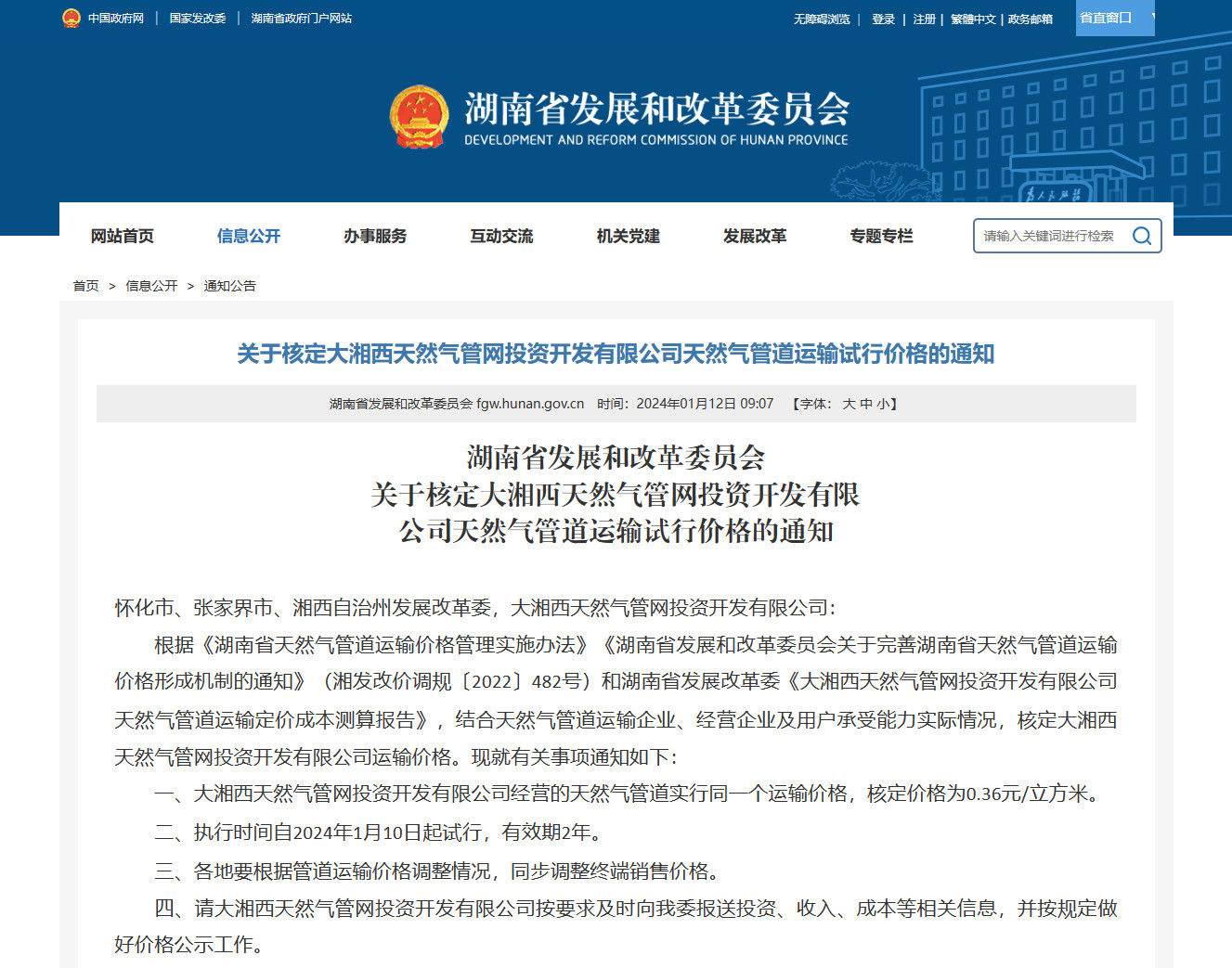The image size is (1232, 968).
Task: Click 通知公告 in the breadcrumb
Action: [229, 286]
